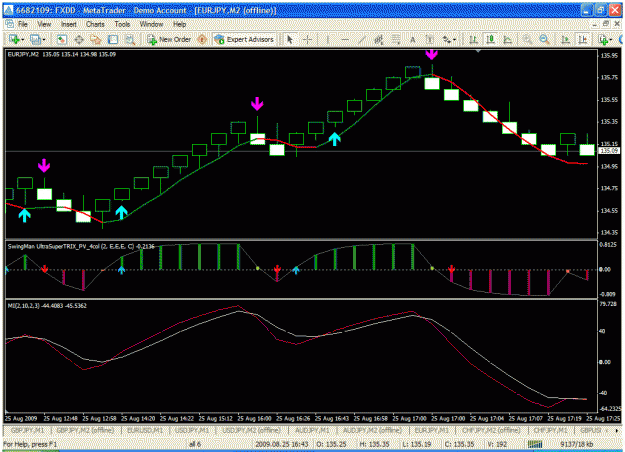Switch to the USDJPY,M1 chart tab
625x452 pixels.
pos(192,430)
